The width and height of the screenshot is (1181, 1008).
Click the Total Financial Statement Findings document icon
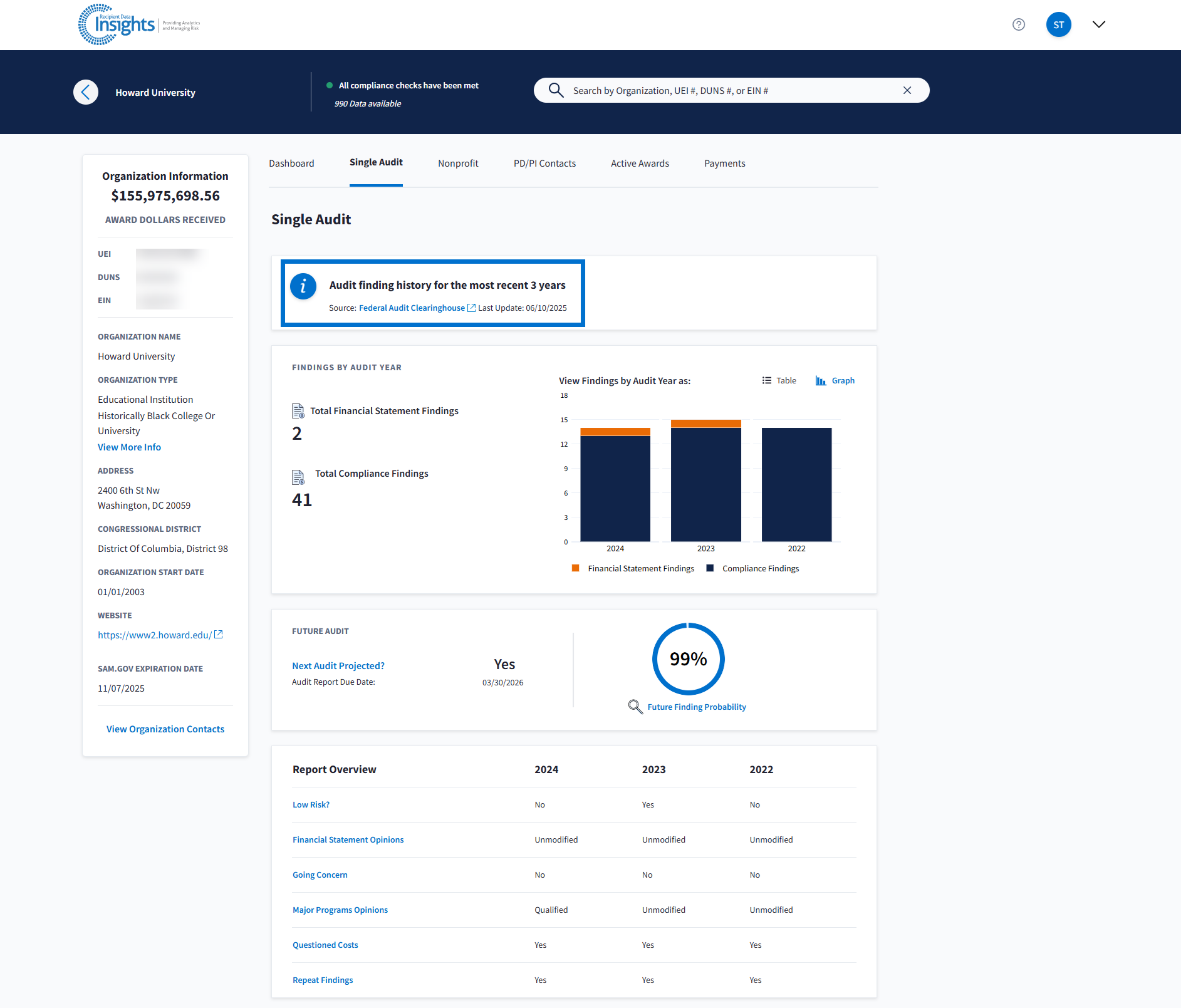[x=298, y=411]
